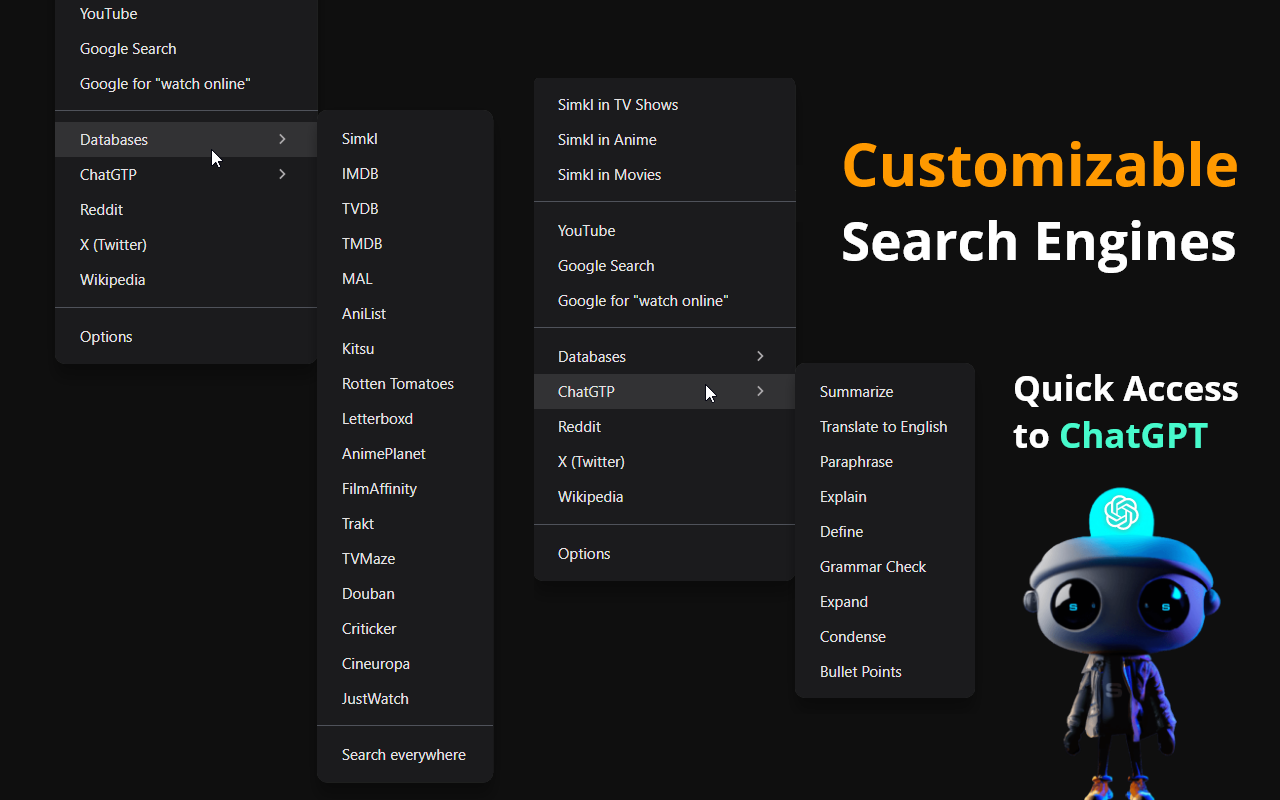Select YouTube in the middle menu
Image resolution: width=1280 pixels, height=800 pixels.
586,230
